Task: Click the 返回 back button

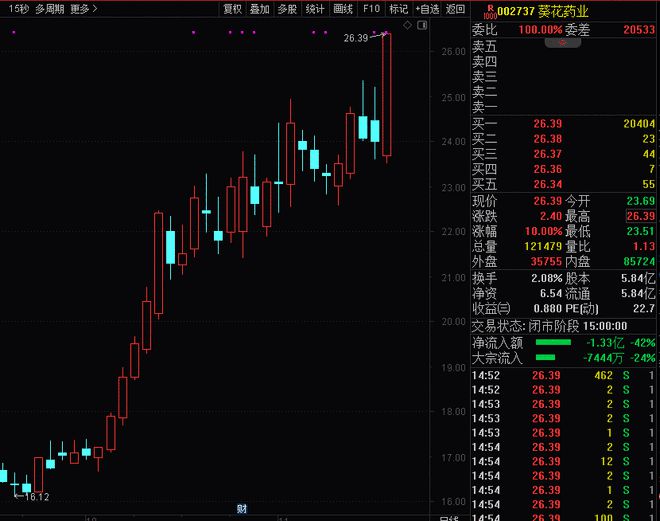Action: click(x=455, y=9)
